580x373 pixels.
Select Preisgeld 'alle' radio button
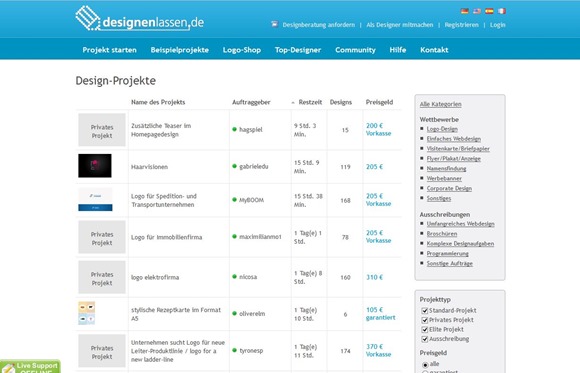425,364
